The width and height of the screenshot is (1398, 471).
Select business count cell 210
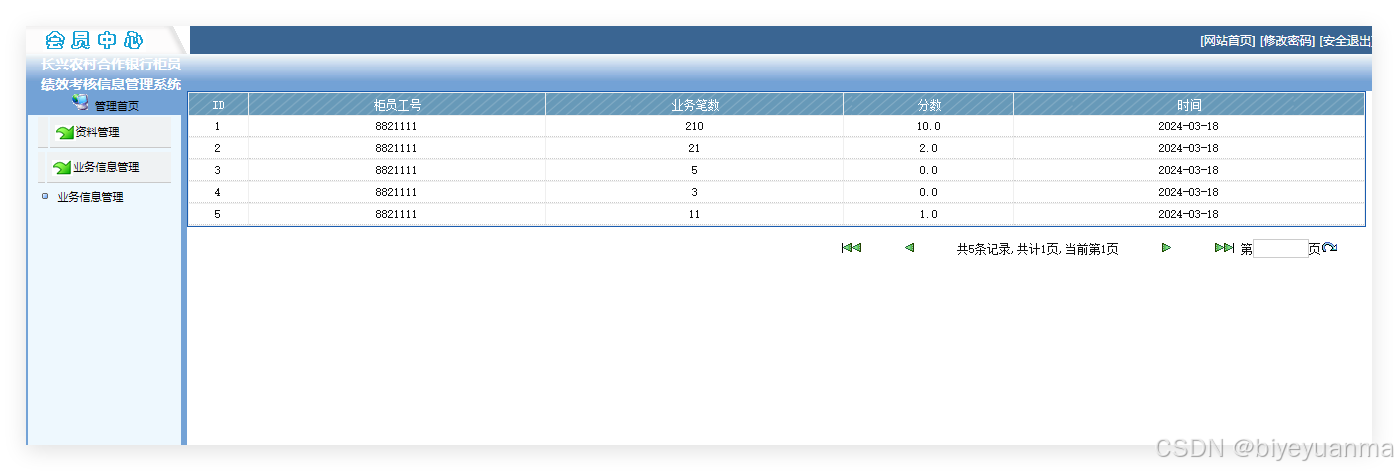click(x=695, y=127)
